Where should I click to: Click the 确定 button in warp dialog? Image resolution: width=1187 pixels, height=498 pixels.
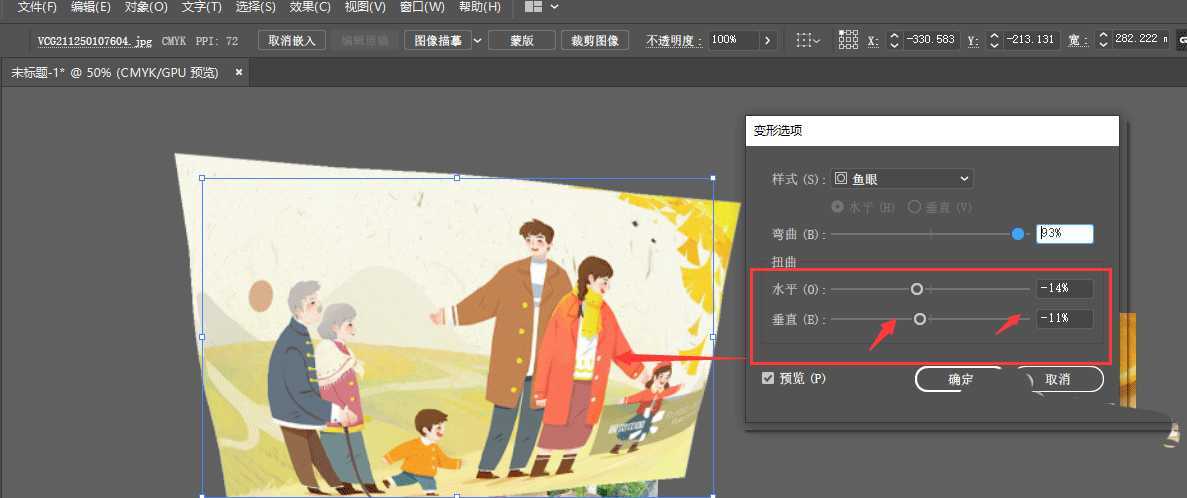tap(958, 379)
